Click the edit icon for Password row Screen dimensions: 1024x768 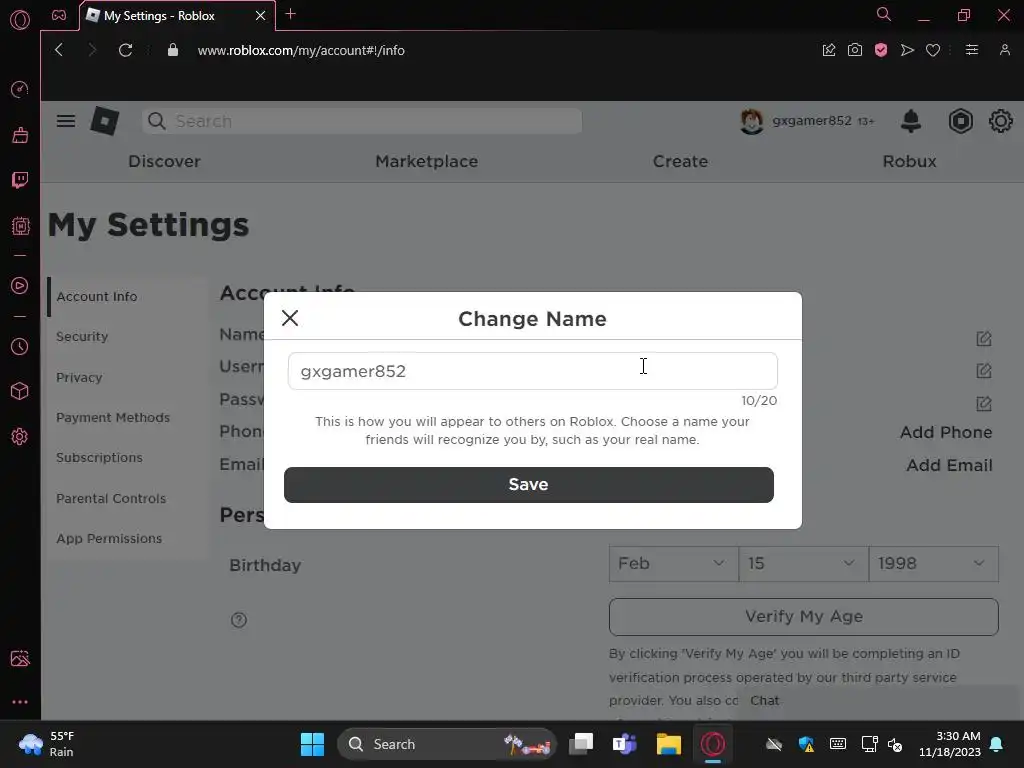(984, 404)
